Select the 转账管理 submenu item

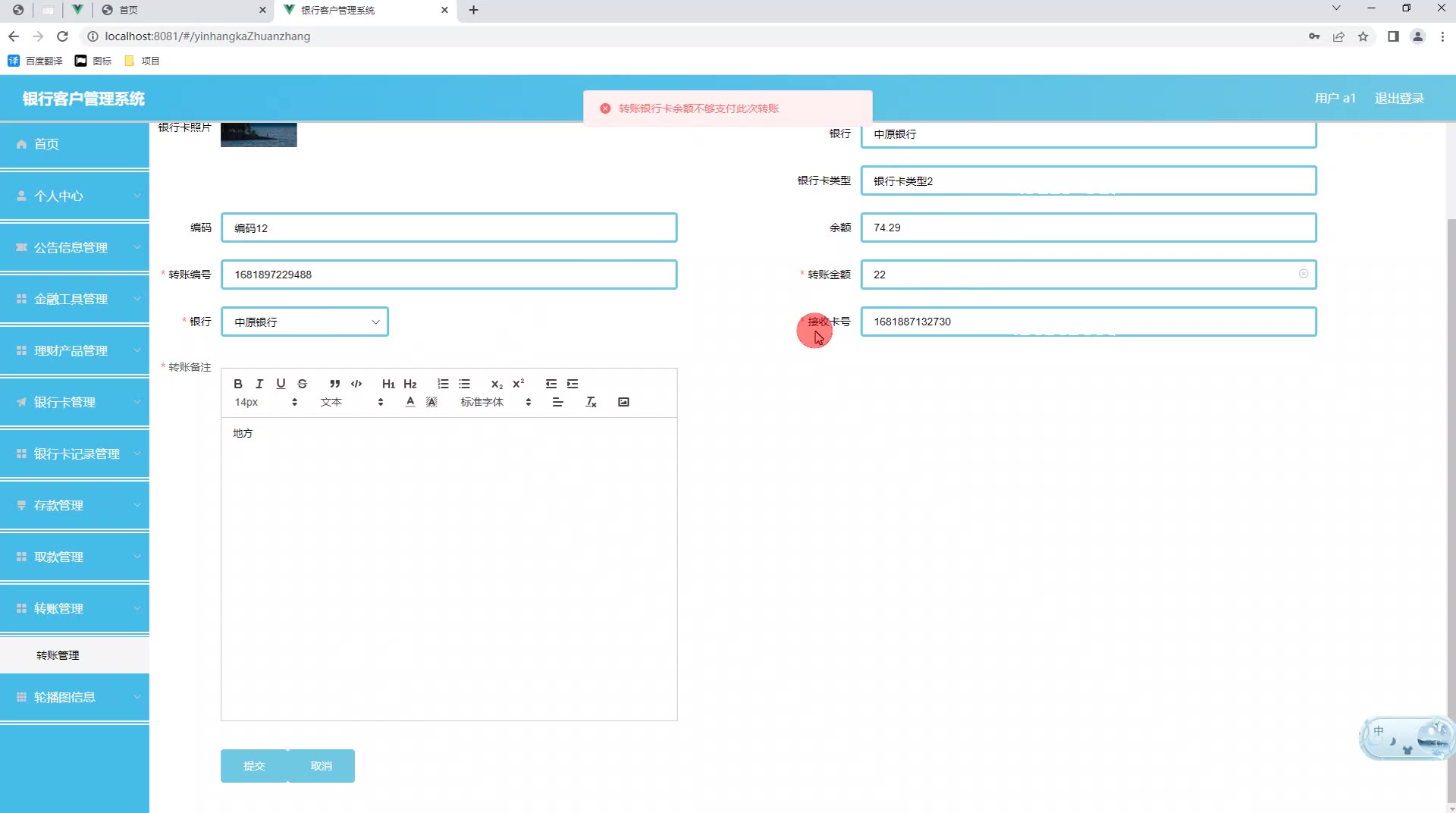click(x=74, y=655)
